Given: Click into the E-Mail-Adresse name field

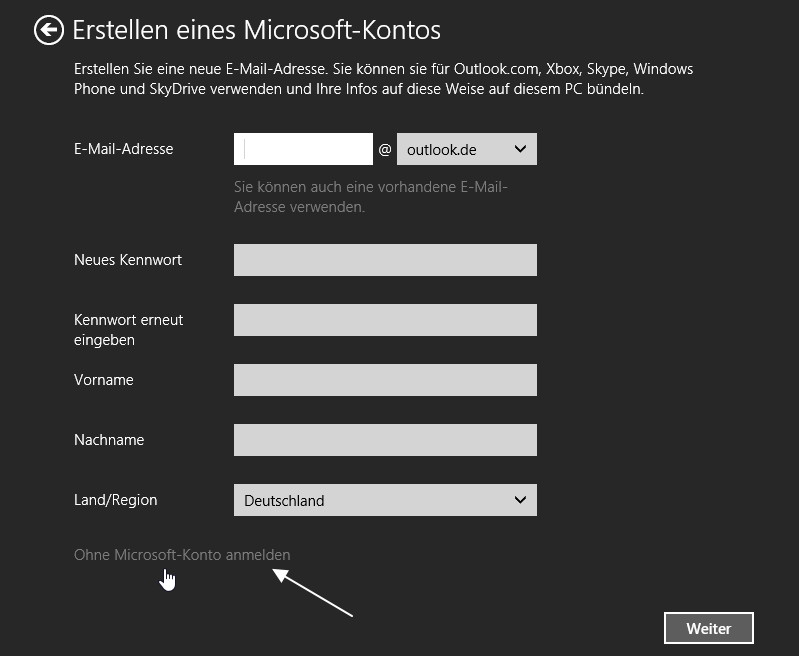Looking at the screenshot, I should coord(303,149).
